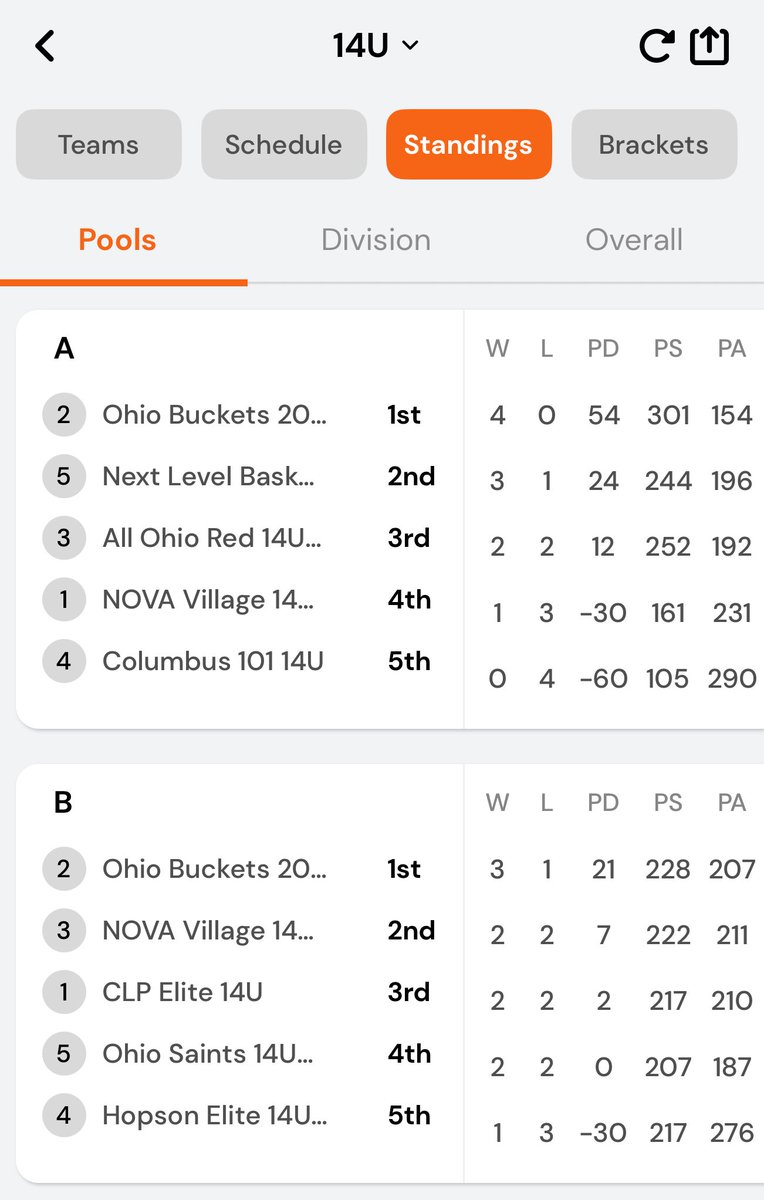
Task: Refresh standings with the reload icon
Action: tap(656, 46)
